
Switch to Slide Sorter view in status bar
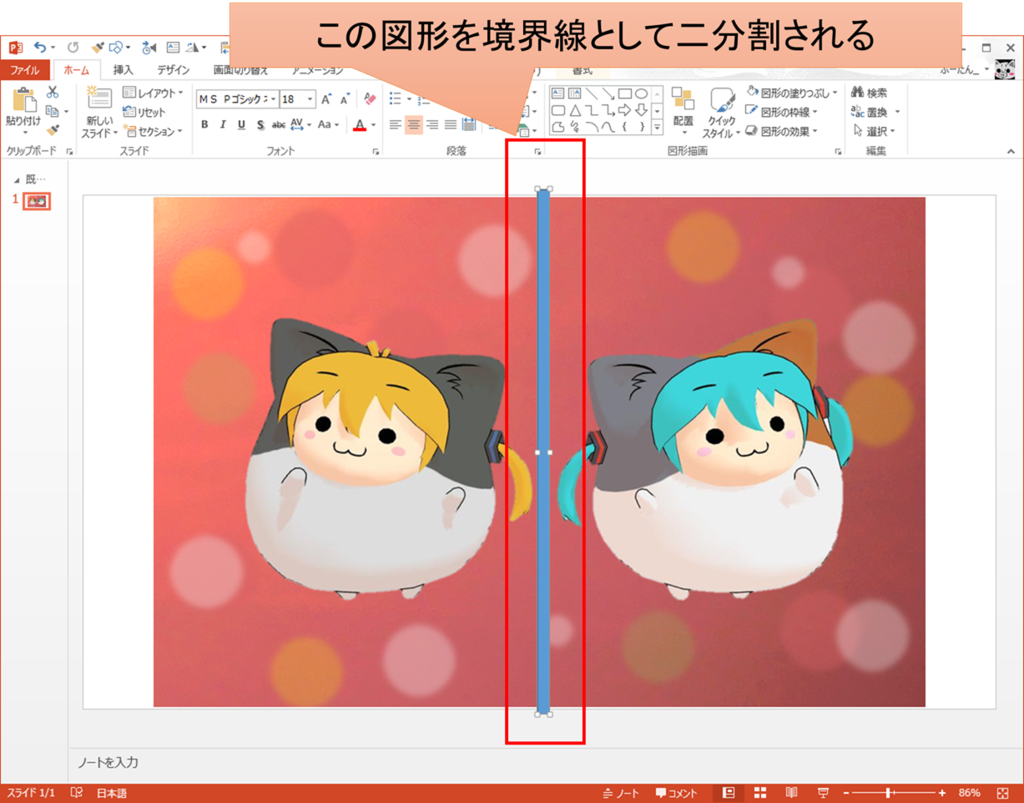click(x=760, y=793)
